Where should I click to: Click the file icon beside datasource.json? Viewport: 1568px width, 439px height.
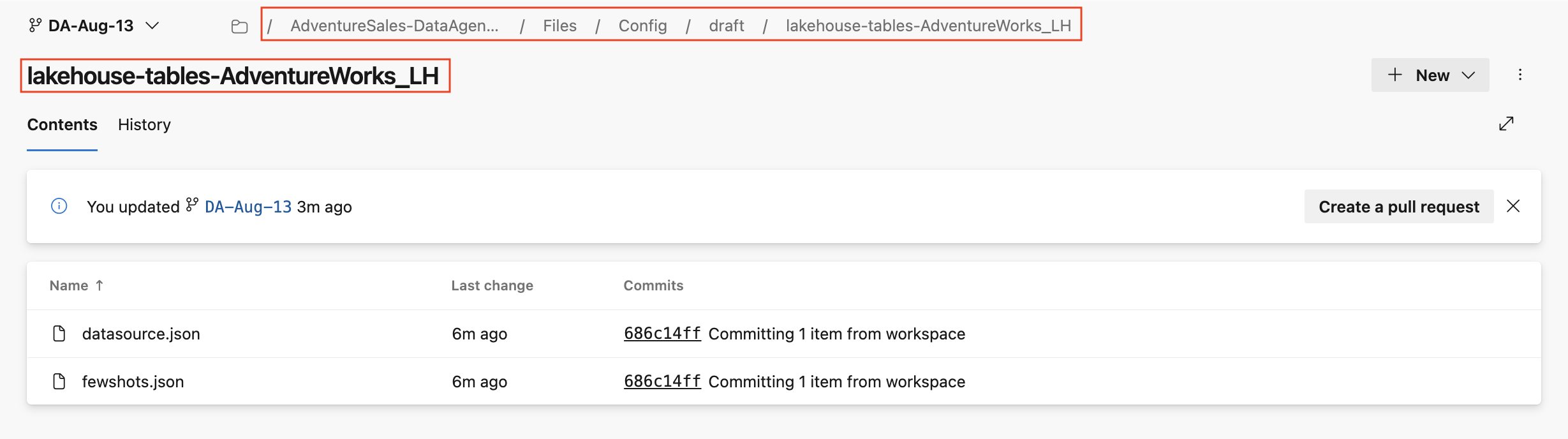[59, 334]
